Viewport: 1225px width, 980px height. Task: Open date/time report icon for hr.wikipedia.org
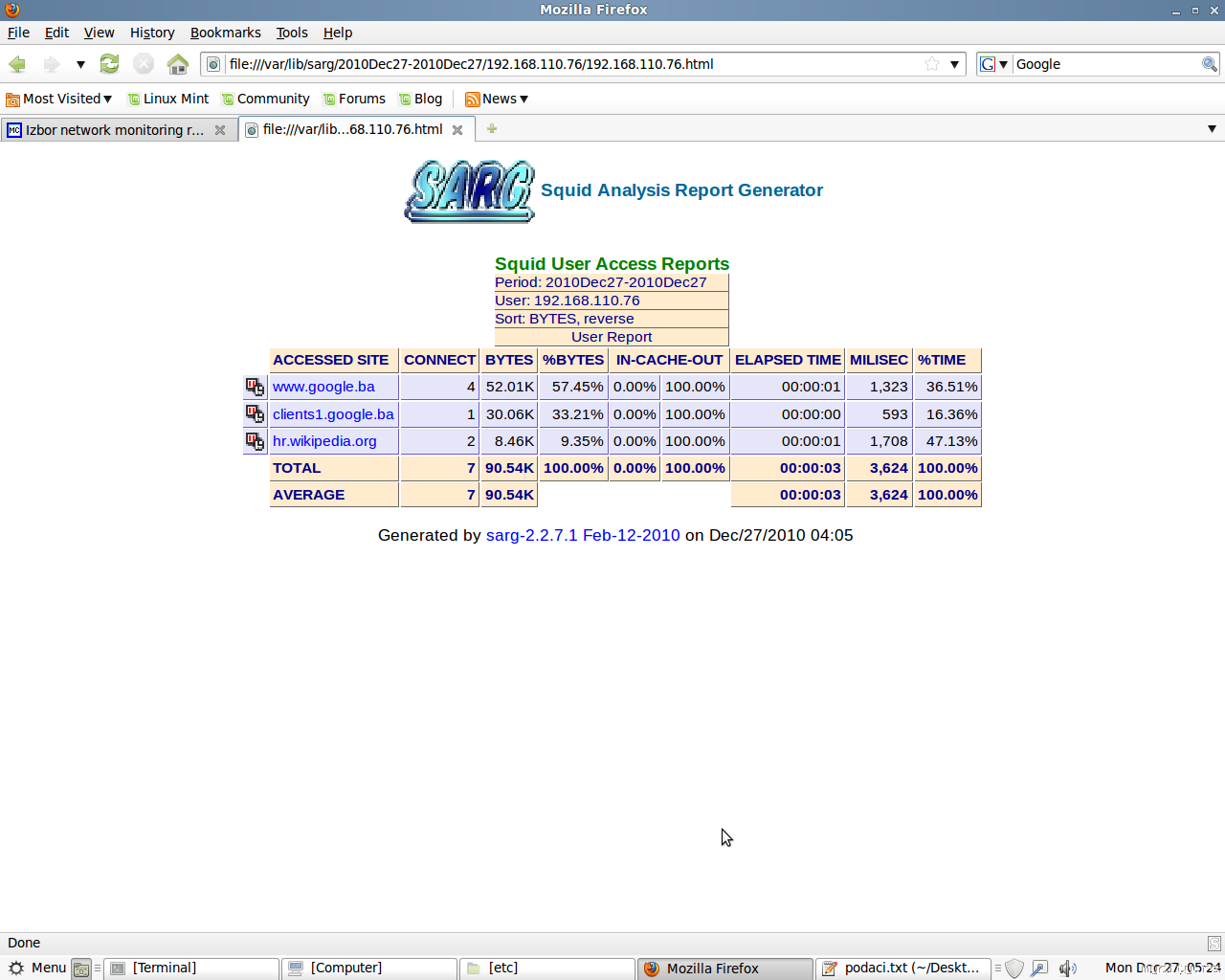pyautogui.click(x=255, y=441)
